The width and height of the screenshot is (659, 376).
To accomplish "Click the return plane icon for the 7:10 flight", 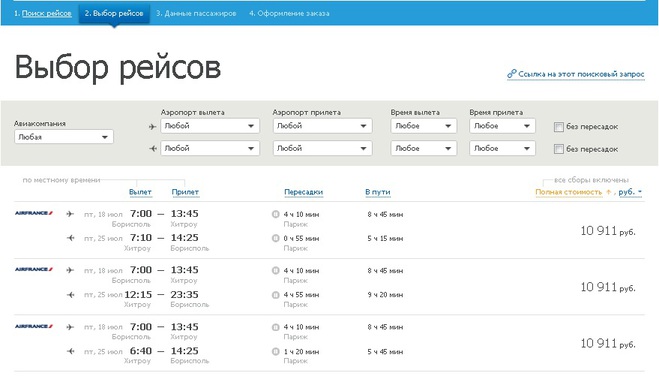I will (70, 238).
